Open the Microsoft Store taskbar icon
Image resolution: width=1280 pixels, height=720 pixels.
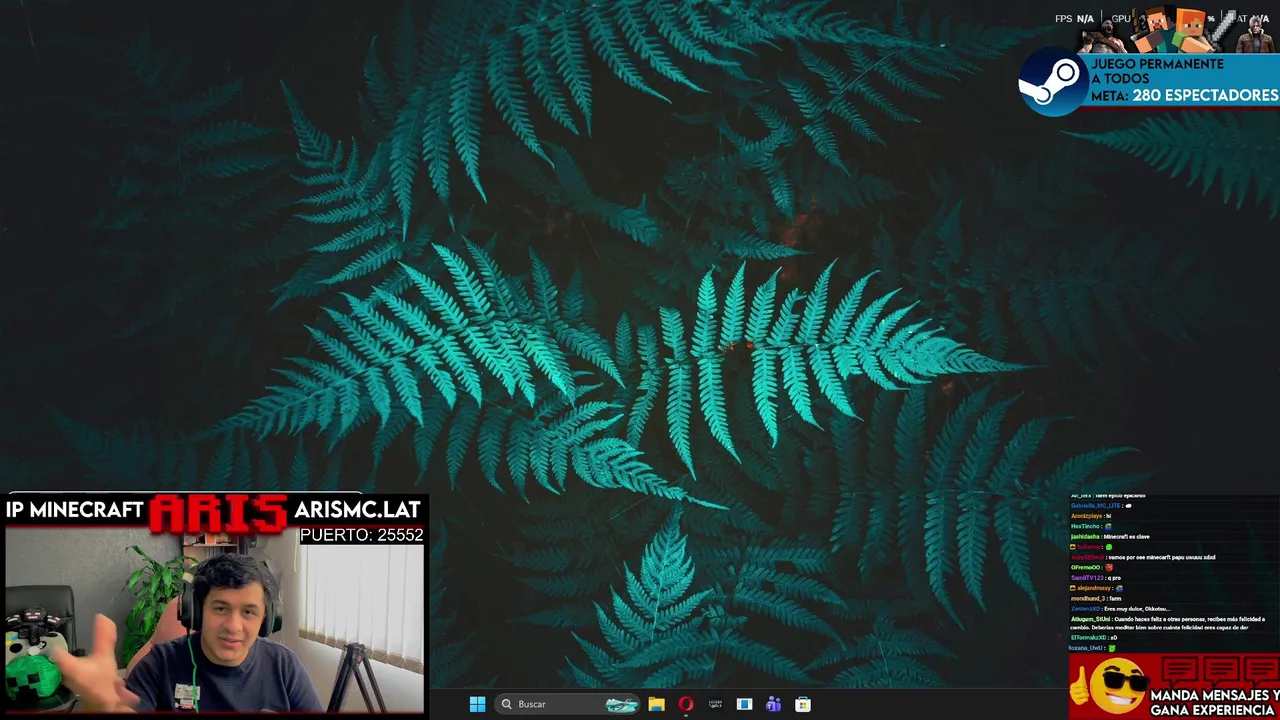[802, 704]
